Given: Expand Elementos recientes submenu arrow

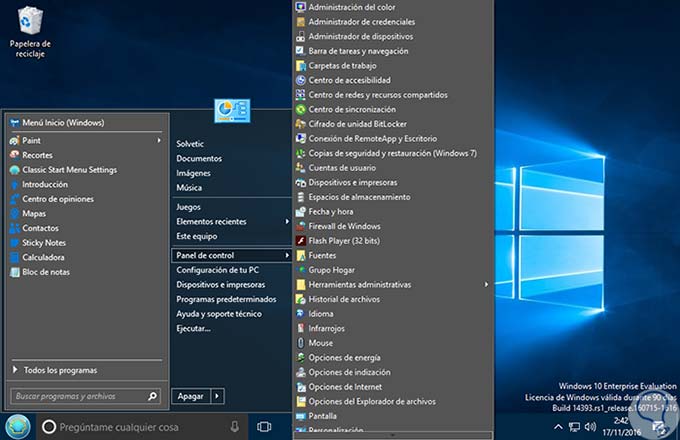Looking at the screenshot, I should 287,222.
